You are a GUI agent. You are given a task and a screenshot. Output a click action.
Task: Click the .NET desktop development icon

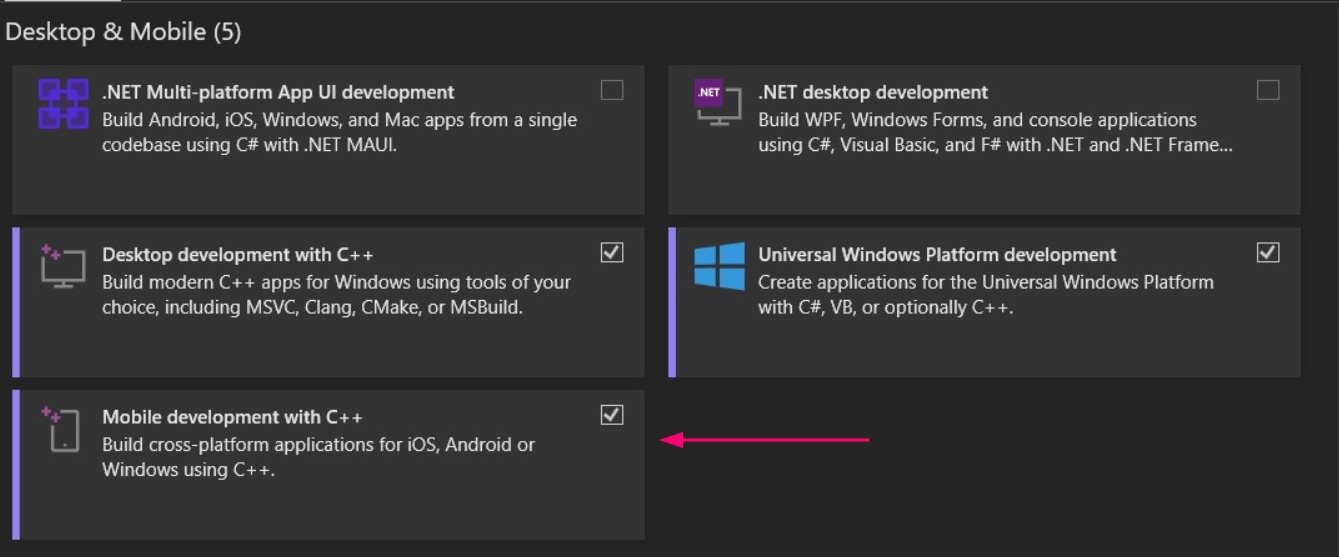click(718, 104)
